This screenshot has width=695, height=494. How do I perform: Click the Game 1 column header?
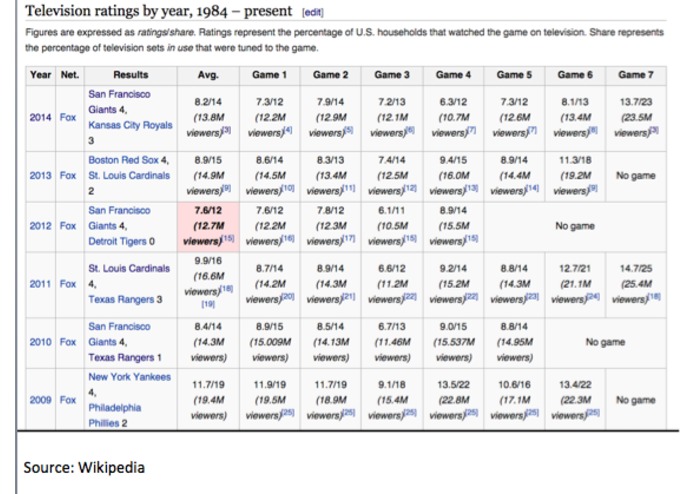point(269,75)
